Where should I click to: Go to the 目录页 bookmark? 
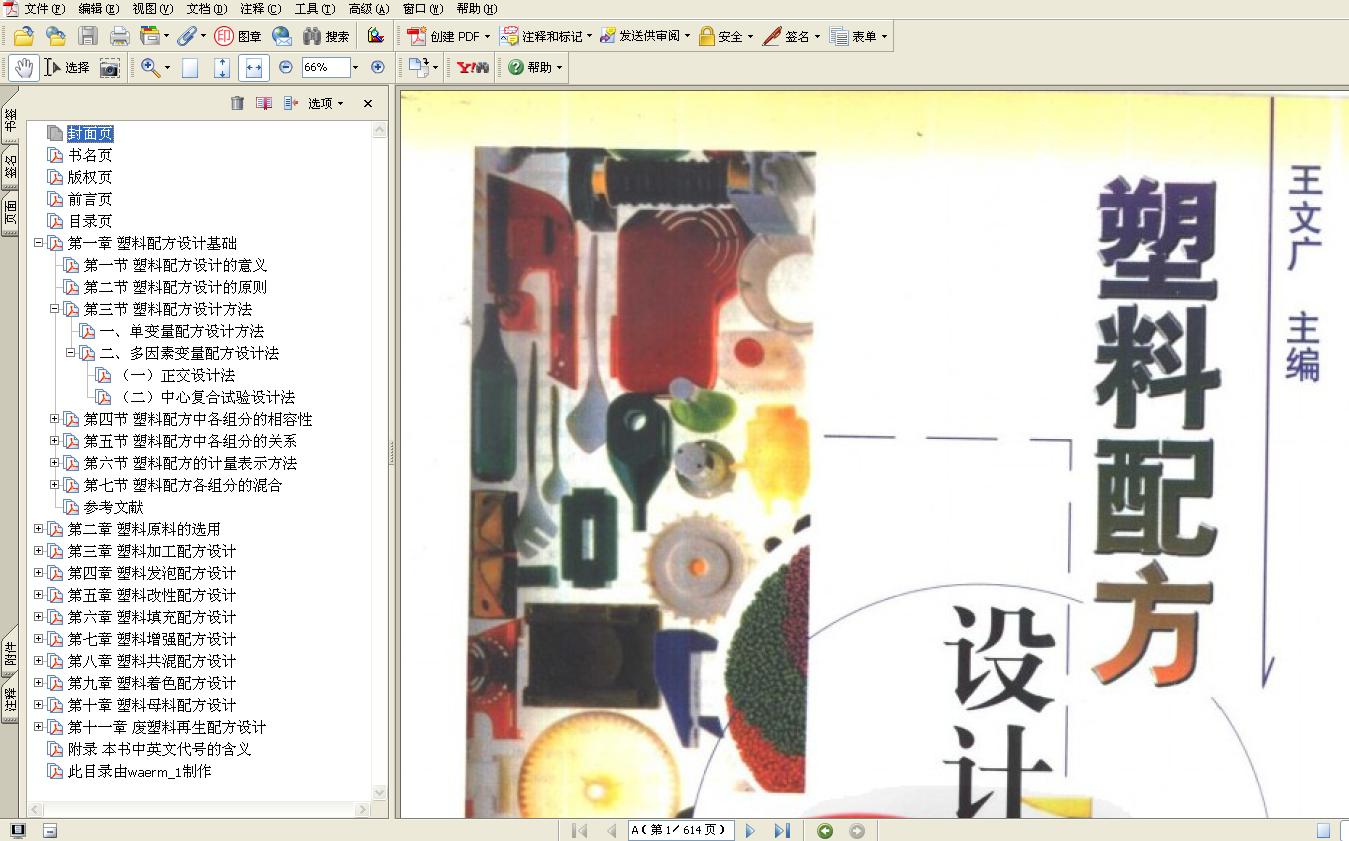tap(90, 221)
